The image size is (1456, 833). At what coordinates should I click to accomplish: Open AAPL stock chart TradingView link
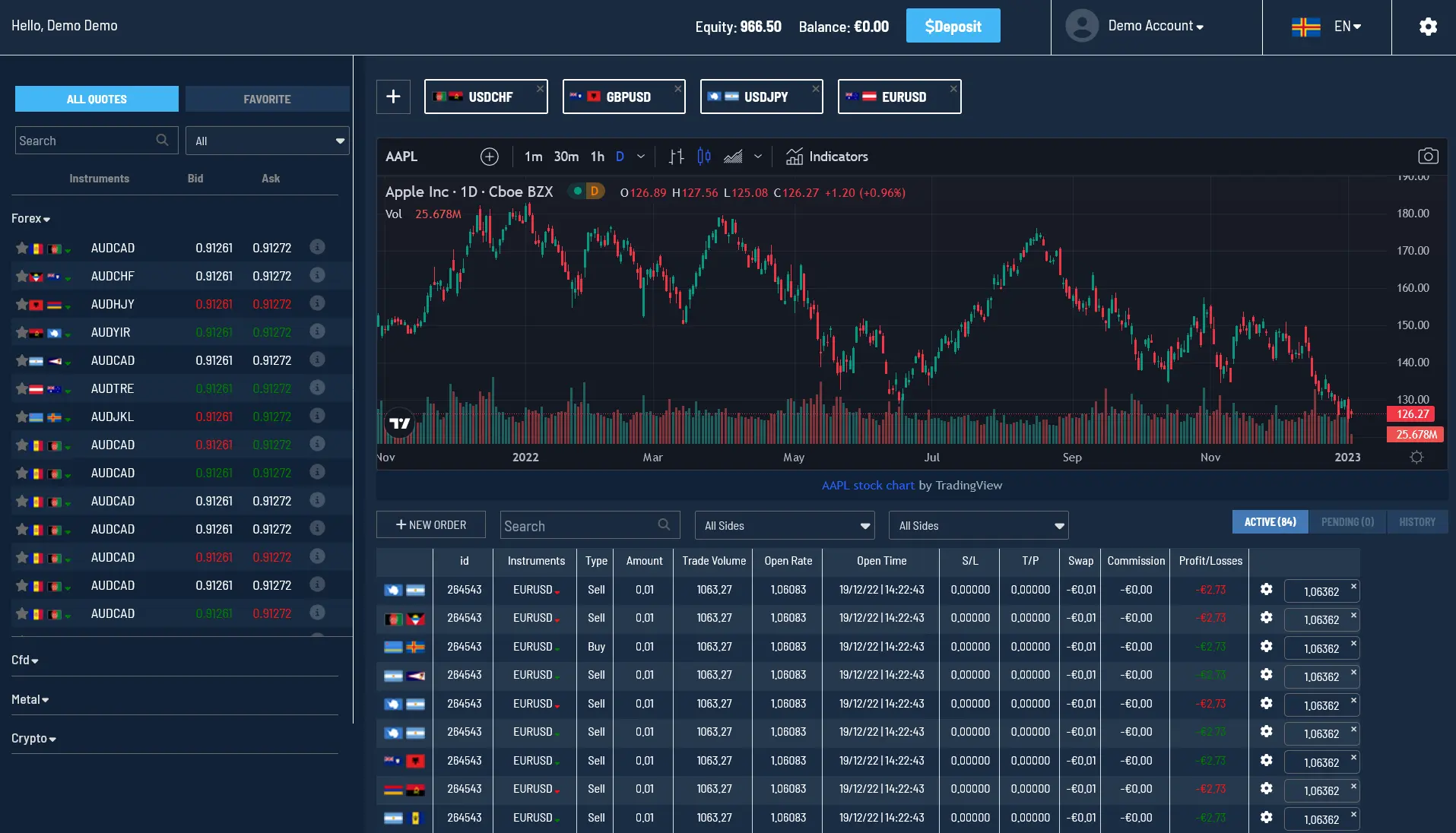868,485
